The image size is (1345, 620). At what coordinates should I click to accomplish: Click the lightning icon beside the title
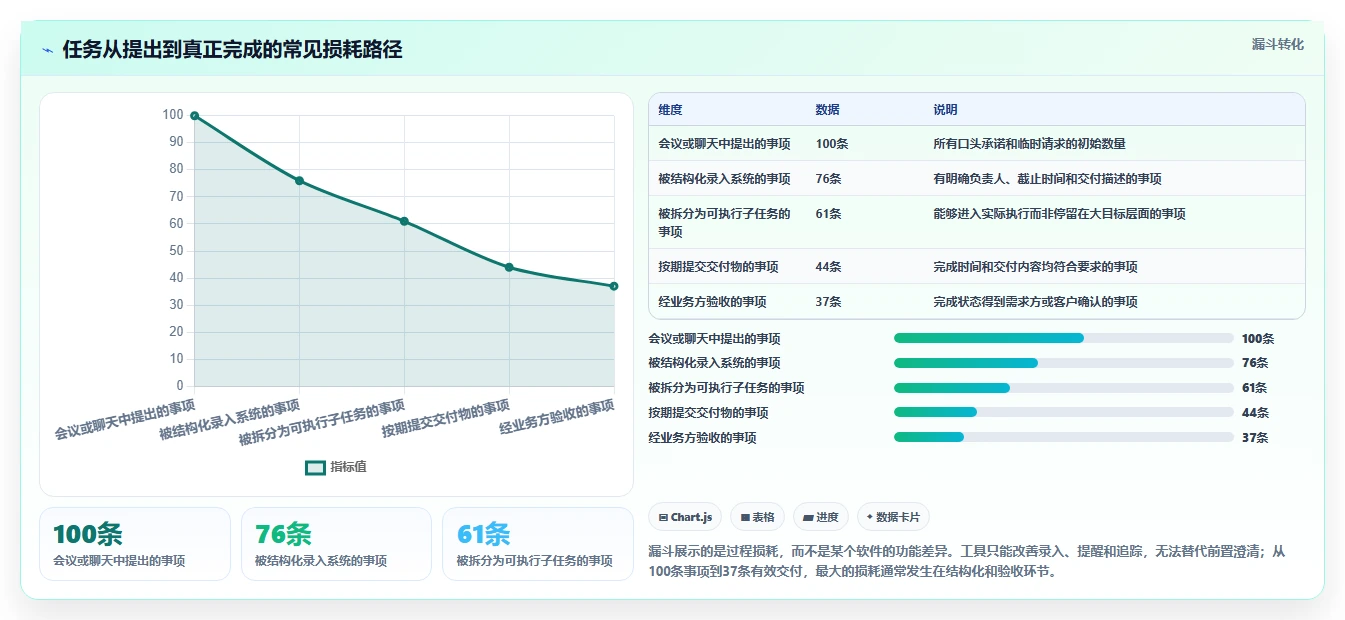(x=48, y=50)
